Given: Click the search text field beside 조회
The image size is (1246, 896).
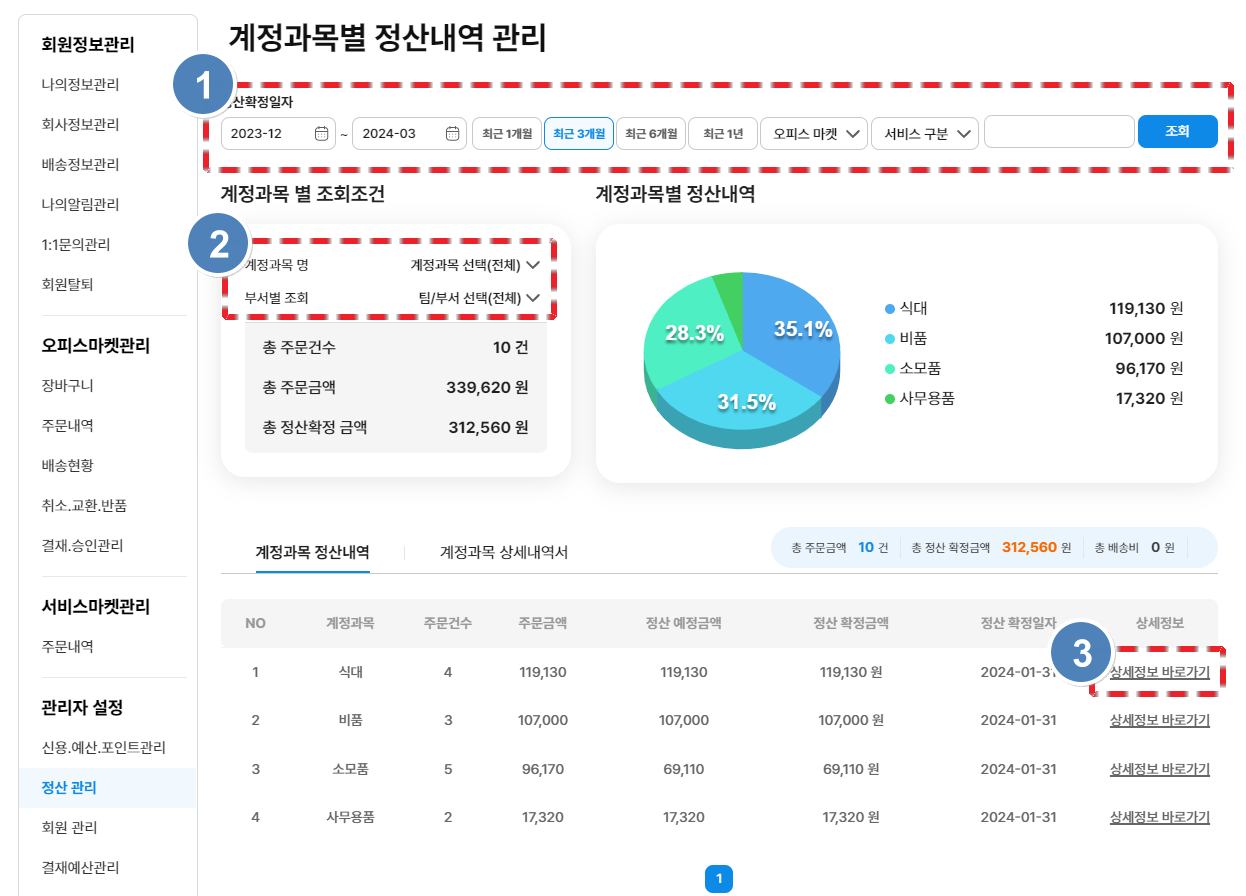Looking at the screenshot, I should pyautogui.click(x=1058, y=132).
